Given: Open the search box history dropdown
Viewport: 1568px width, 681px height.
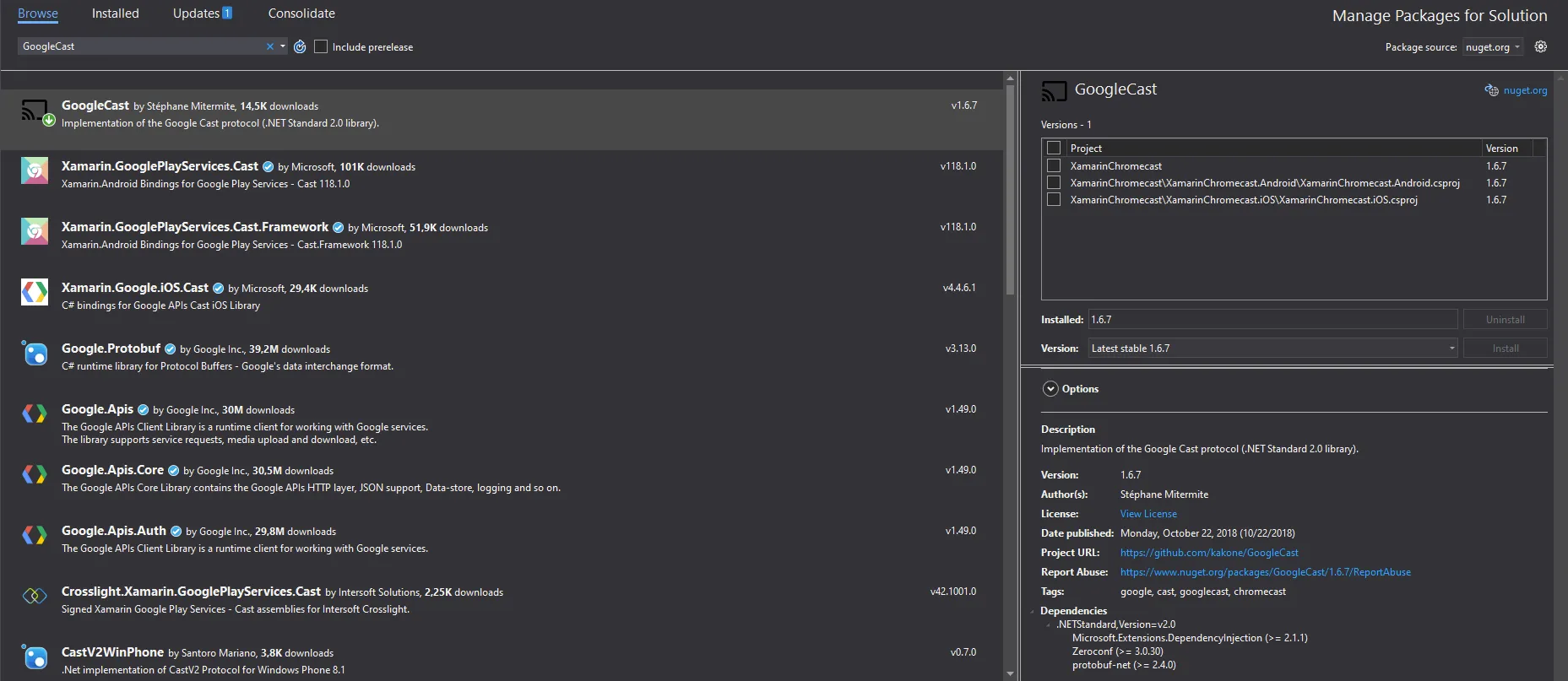Looking at the screenshot, I should (x=283, y=46).
